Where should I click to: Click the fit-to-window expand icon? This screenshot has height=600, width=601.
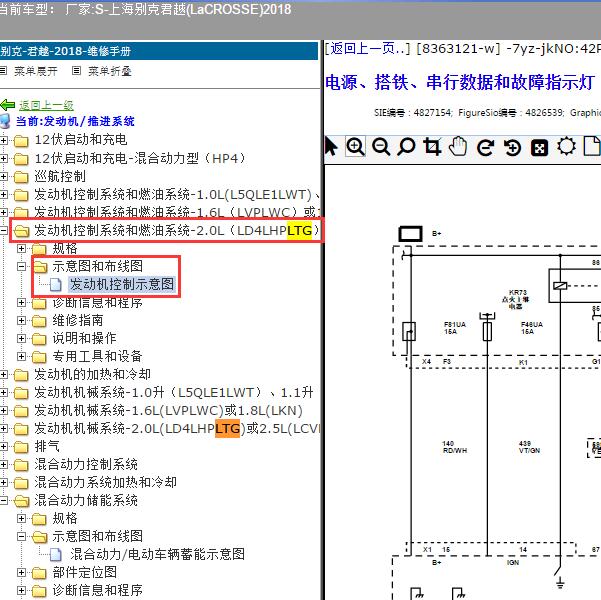coord(539,148)
